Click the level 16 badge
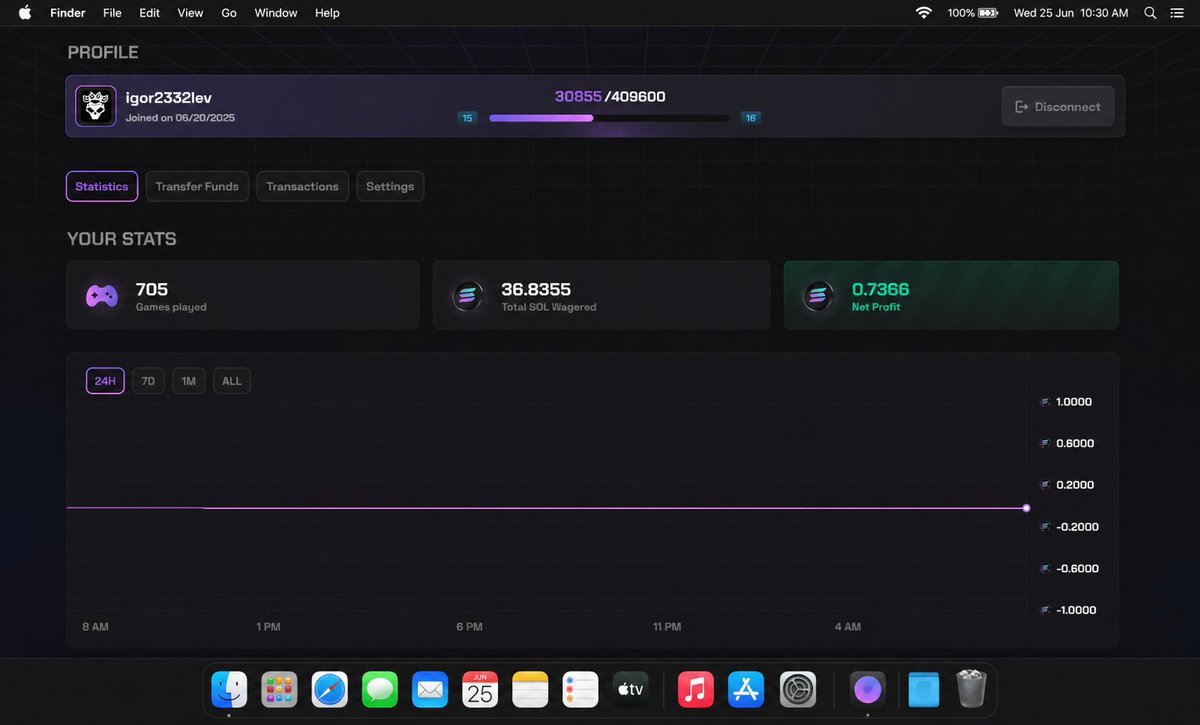 [x=750, y=118]
